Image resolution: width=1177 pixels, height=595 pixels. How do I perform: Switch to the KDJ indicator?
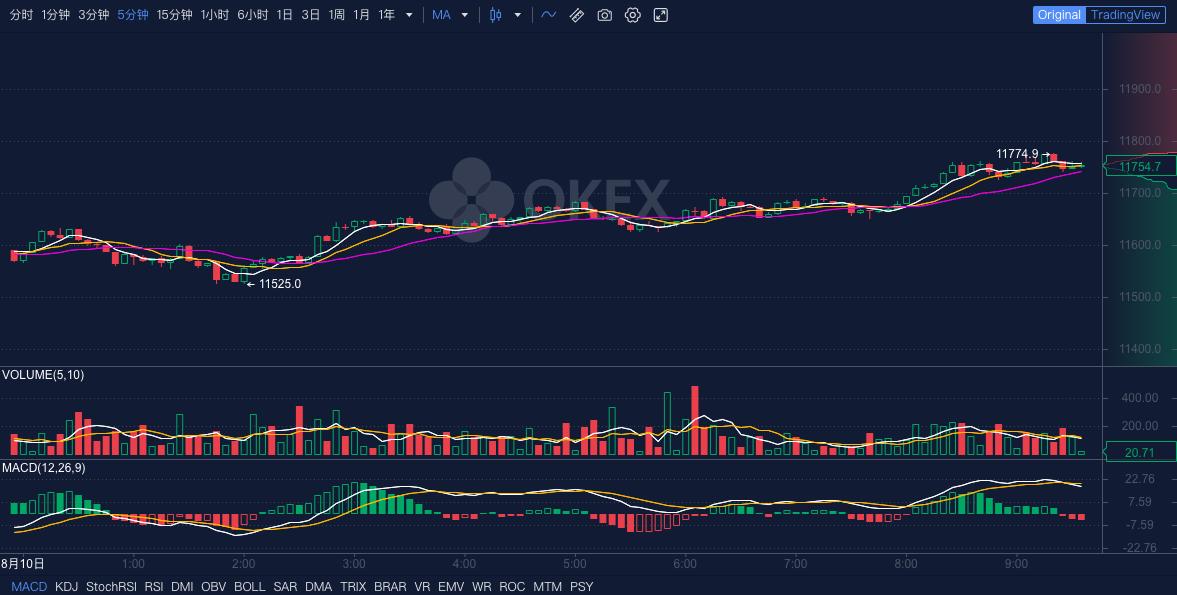coord(66,587)
